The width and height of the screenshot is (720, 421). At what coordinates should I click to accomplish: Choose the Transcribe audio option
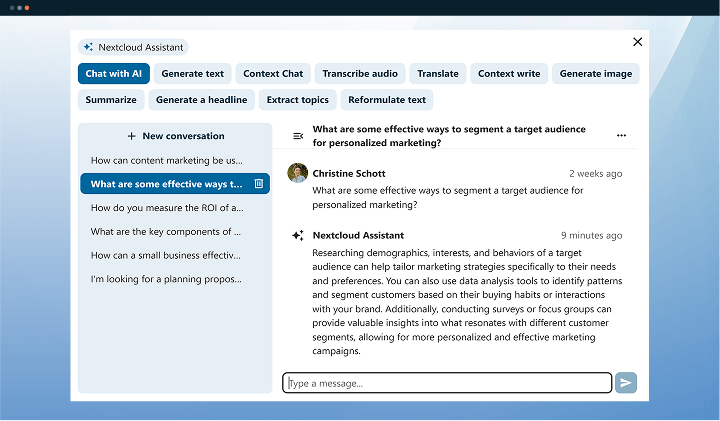359,74
